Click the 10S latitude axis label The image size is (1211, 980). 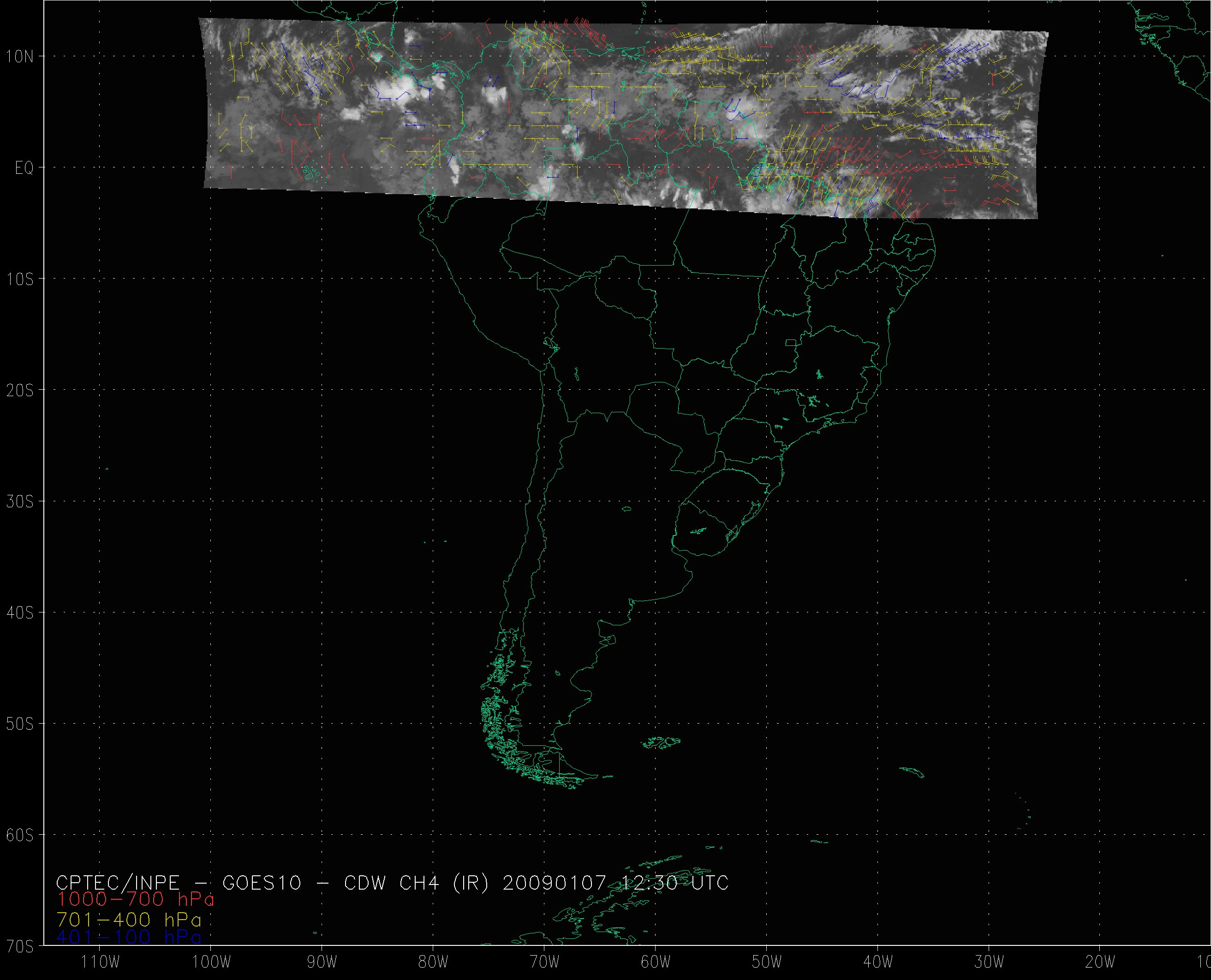(20, 279)
